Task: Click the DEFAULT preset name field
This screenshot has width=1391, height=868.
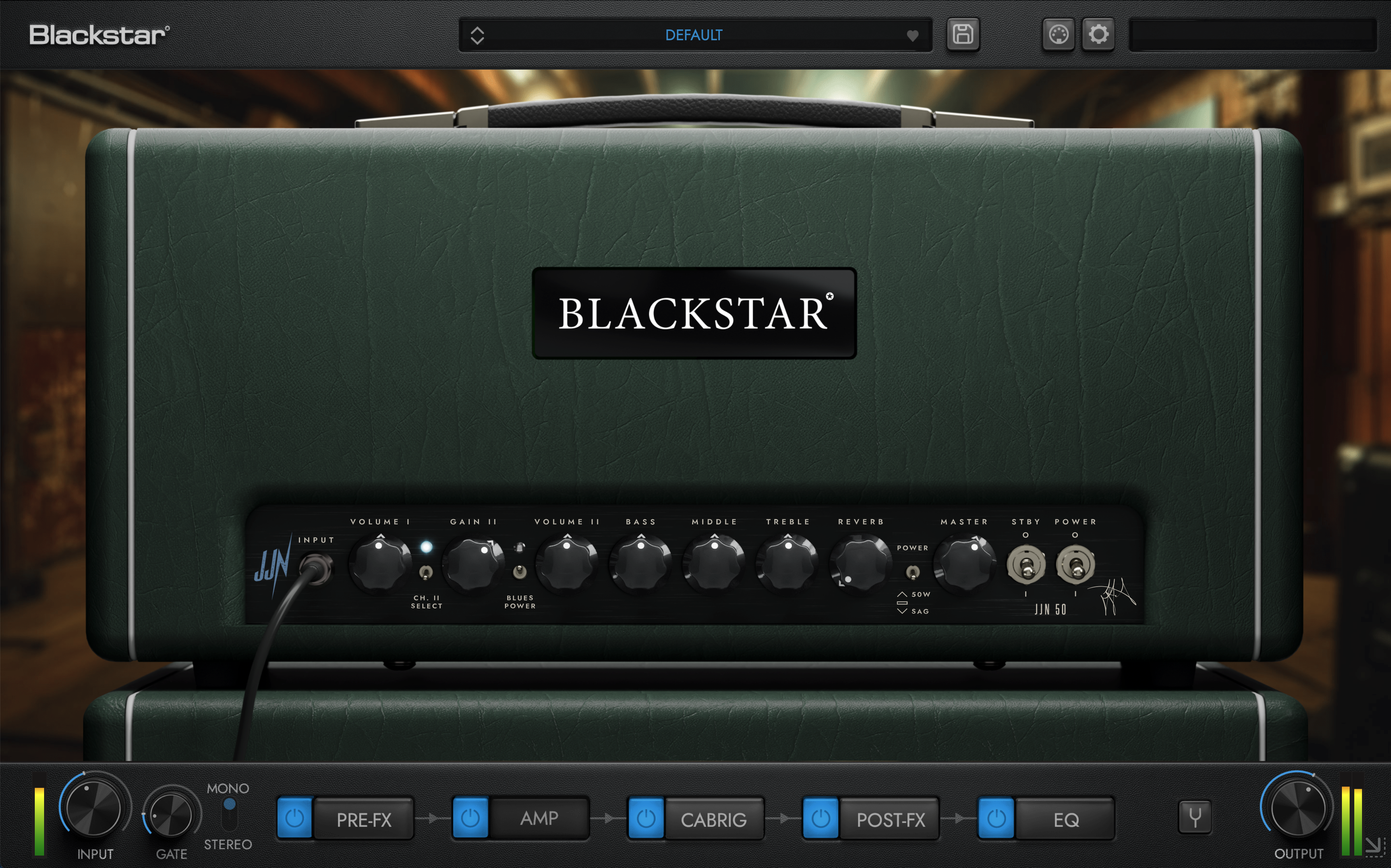Action: click(x=693, y=35)
